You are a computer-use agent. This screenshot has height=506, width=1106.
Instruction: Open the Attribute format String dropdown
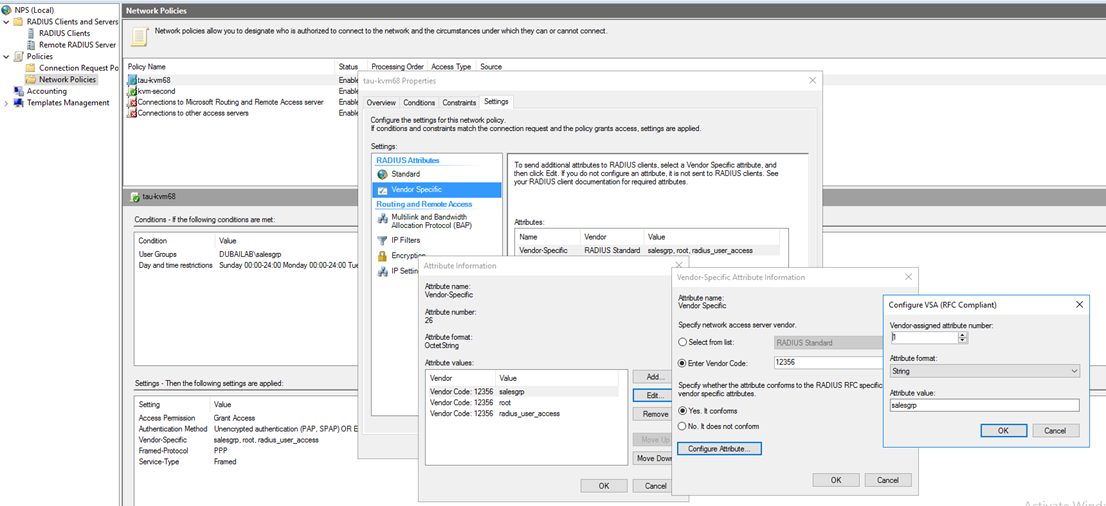[x=984, y=371]
